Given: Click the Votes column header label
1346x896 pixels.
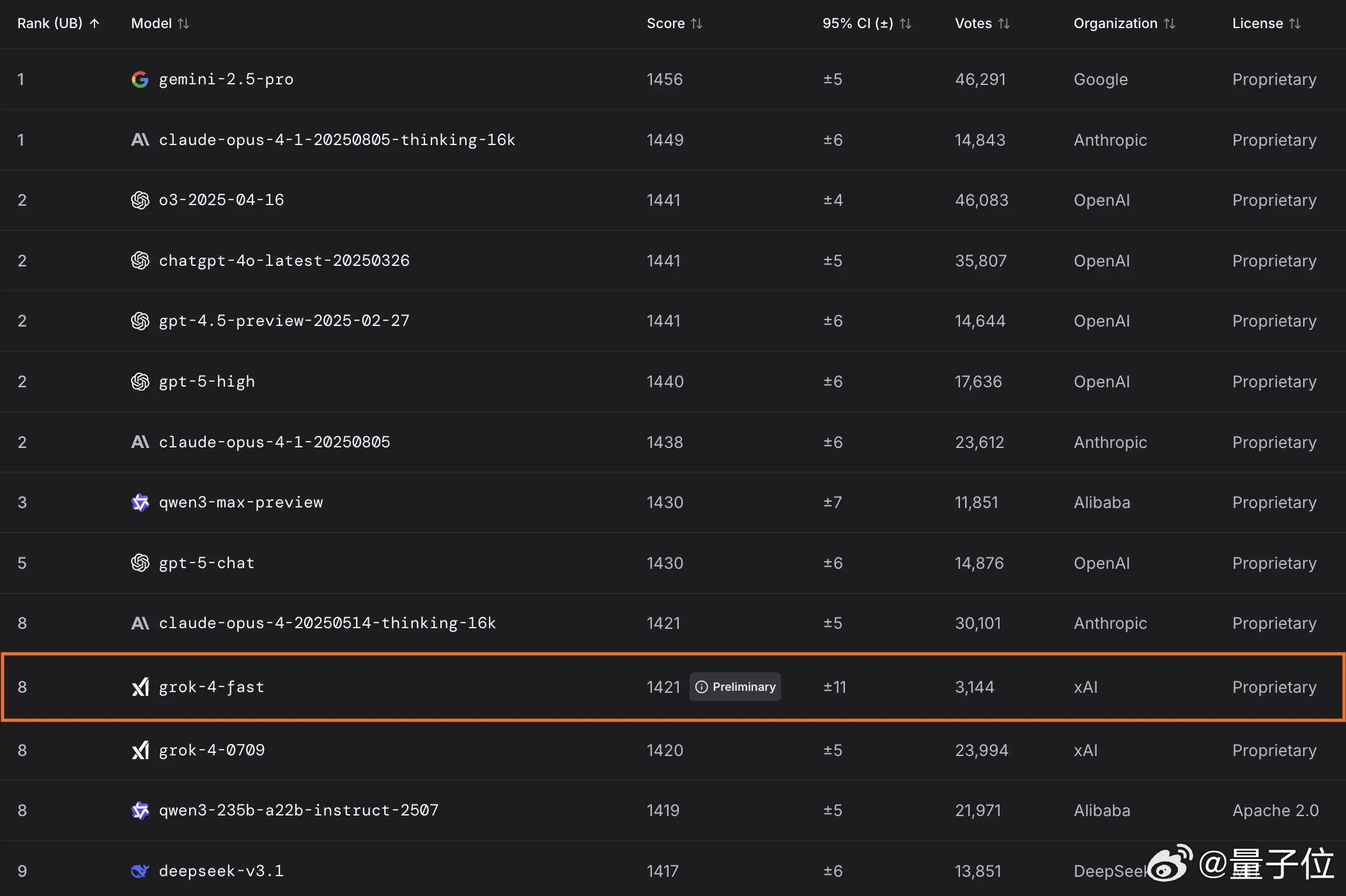Looking at the screenshot, I should point(973,24).
